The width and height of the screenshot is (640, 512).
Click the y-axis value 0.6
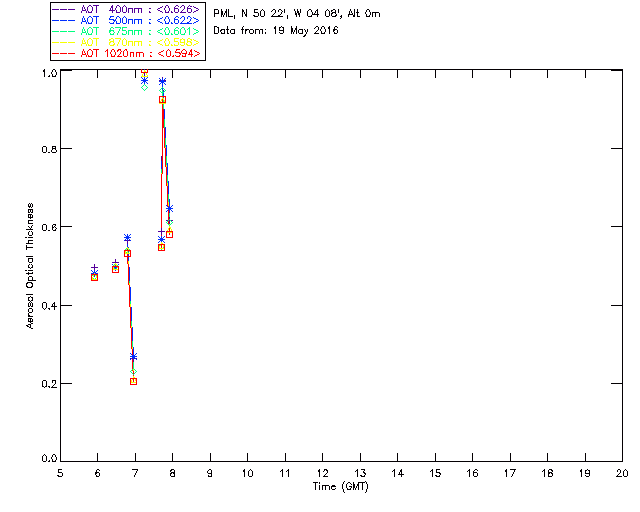pyautogui.click(x=49, y=227)
